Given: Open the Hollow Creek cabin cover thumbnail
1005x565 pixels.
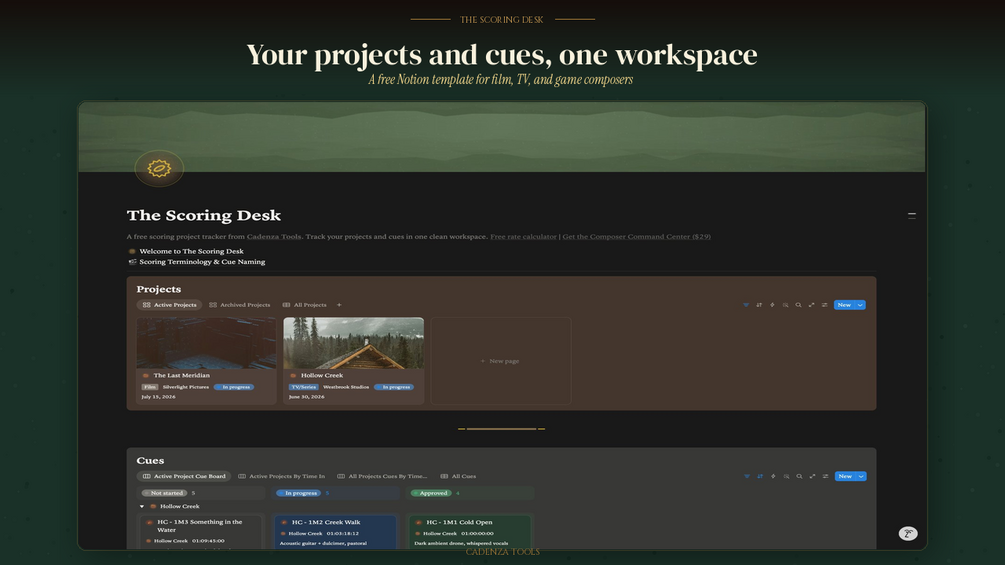Looking at the screenshot, I should (x=353, y=343).
